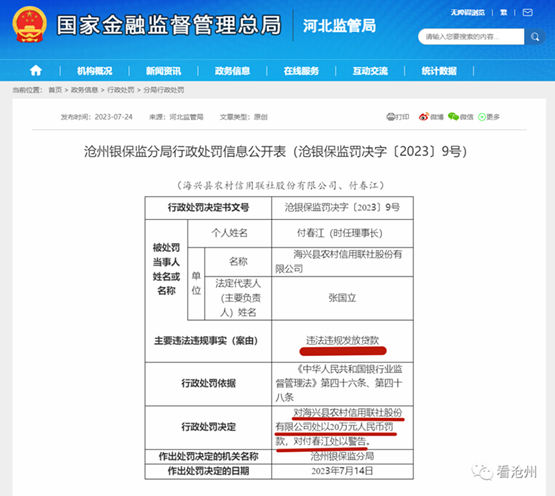Click the home icon in navigation bar
The height and width of the screenshot is (496, 555).
36,70
